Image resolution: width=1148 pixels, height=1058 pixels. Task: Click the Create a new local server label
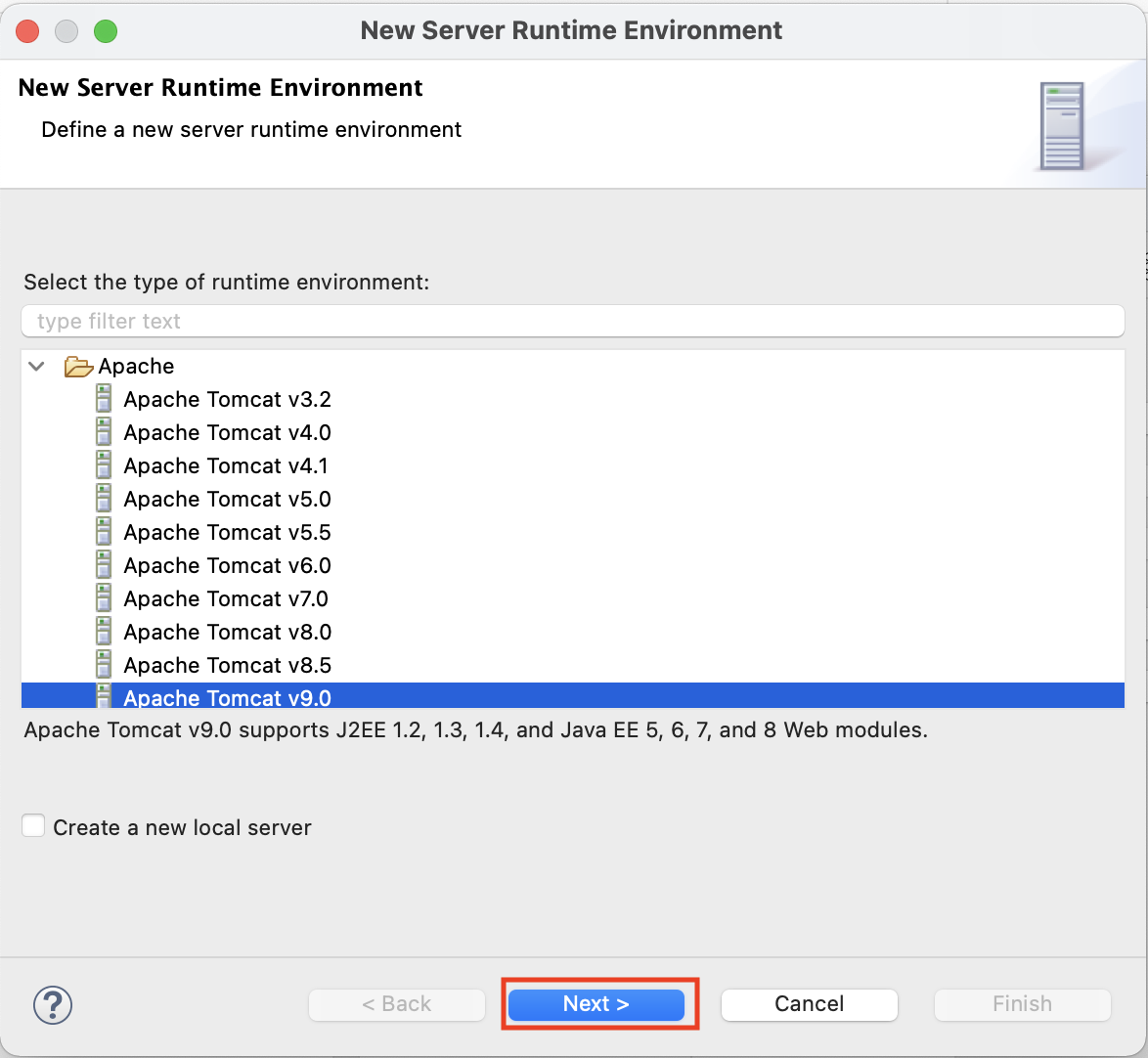[x=182, y=827]
